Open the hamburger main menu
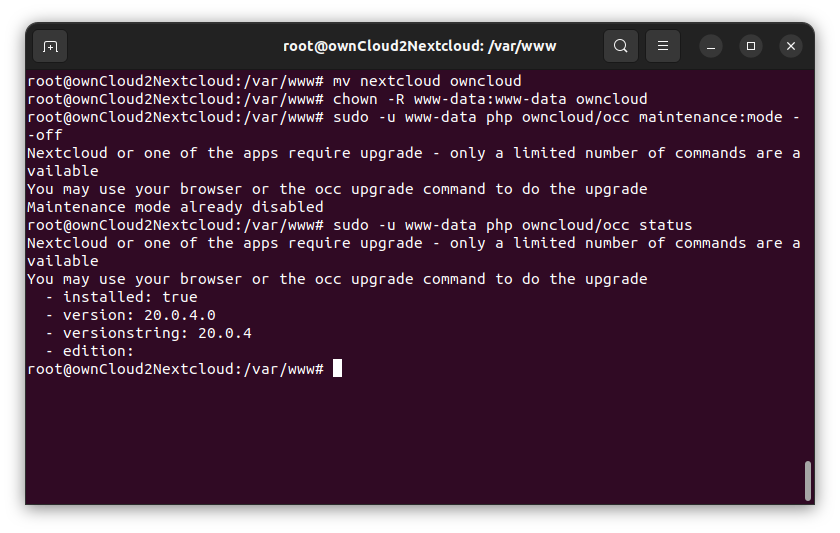Image resolution: width=840 pixels, height=533 pixels. coord(663,46)
